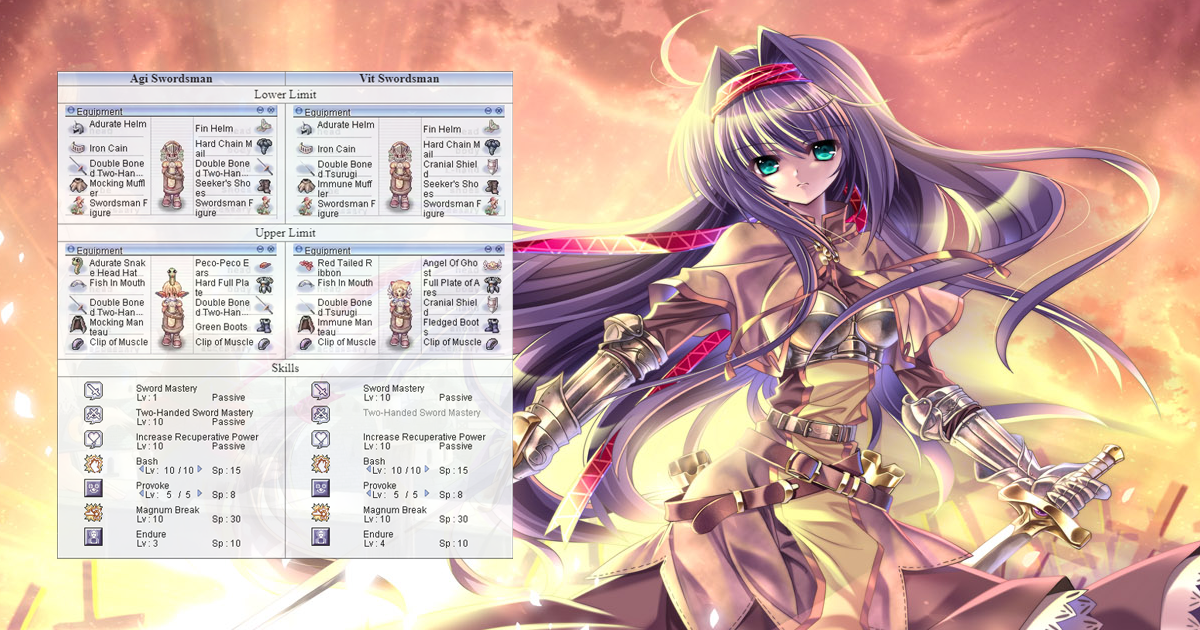Click Iron Cain icon in Agi Lower Limit equipment
This screenshot has width=1200, height=630.
77,148
